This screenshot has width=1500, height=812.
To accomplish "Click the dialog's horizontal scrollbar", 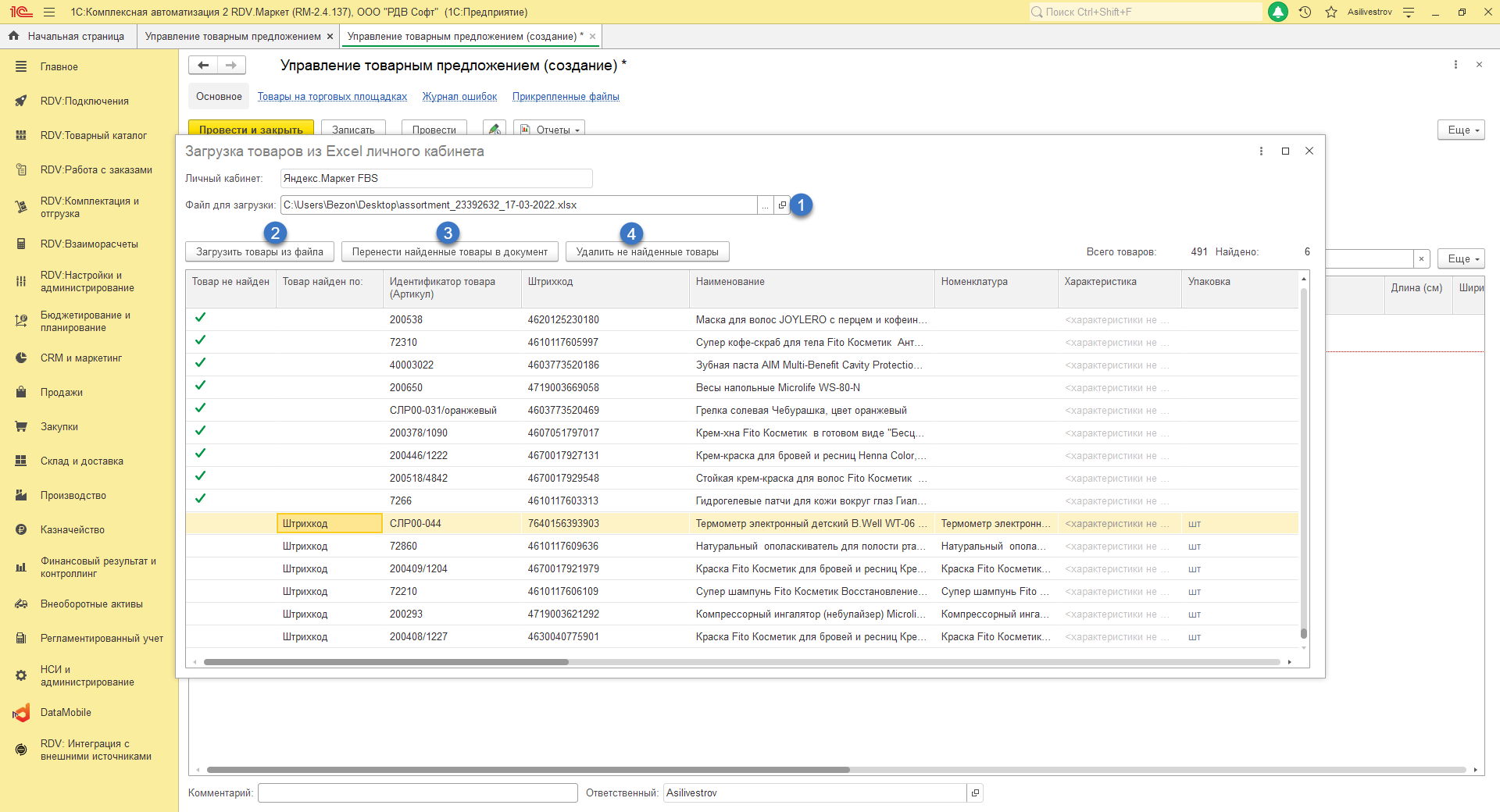I will coord(386,662).
